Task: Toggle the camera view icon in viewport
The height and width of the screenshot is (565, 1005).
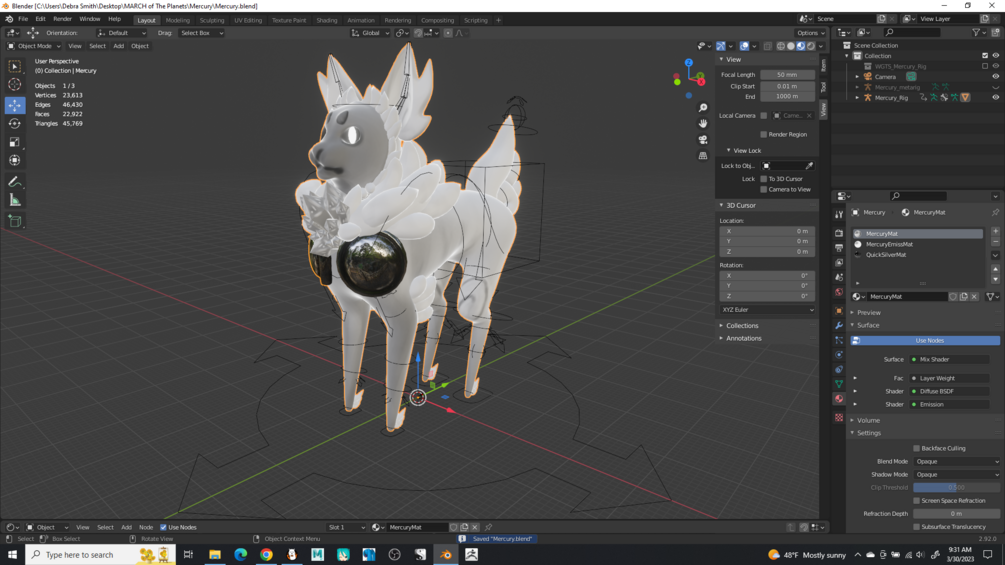Action: pyautogui.click(x=703, y=140)
